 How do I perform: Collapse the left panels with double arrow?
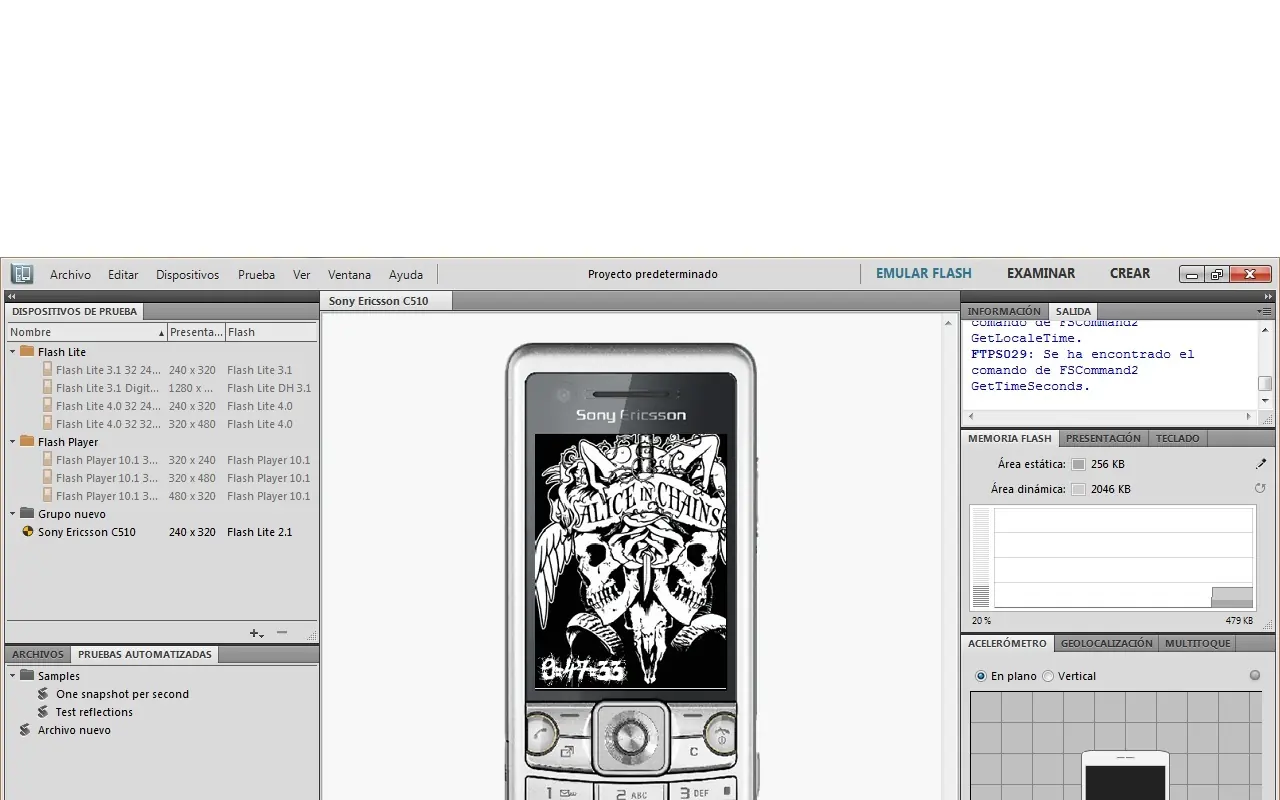[x=11, y=297]
